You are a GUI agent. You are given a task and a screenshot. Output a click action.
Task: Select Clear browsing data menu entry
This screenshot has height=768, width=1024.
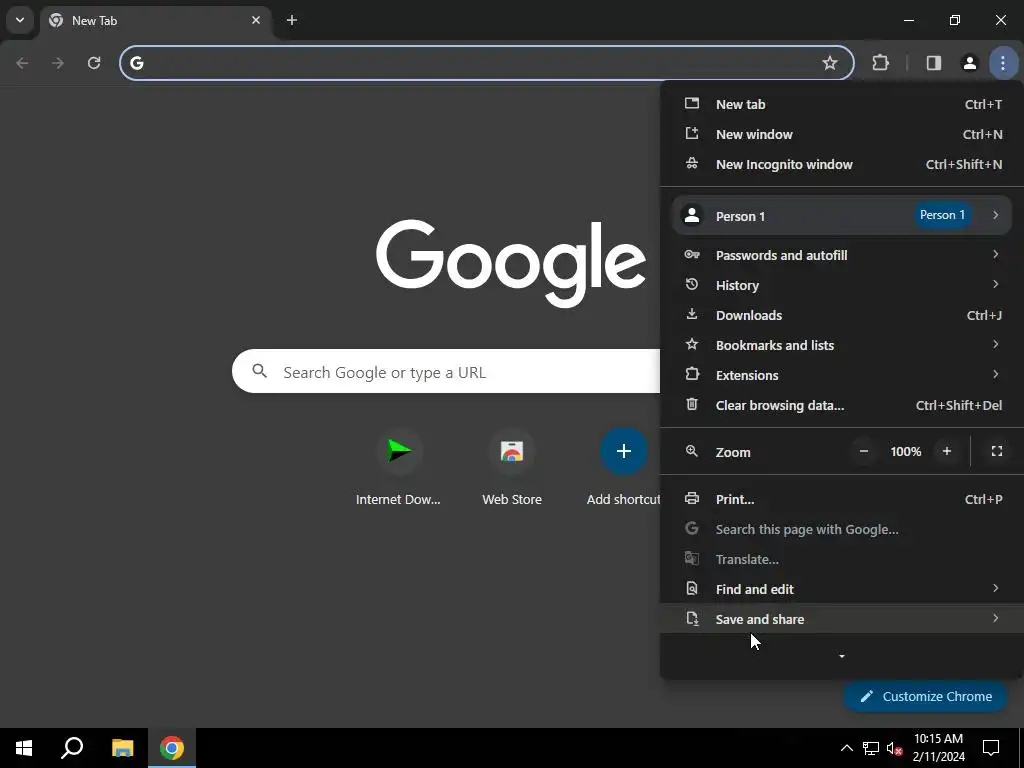(x=842, y=406)
